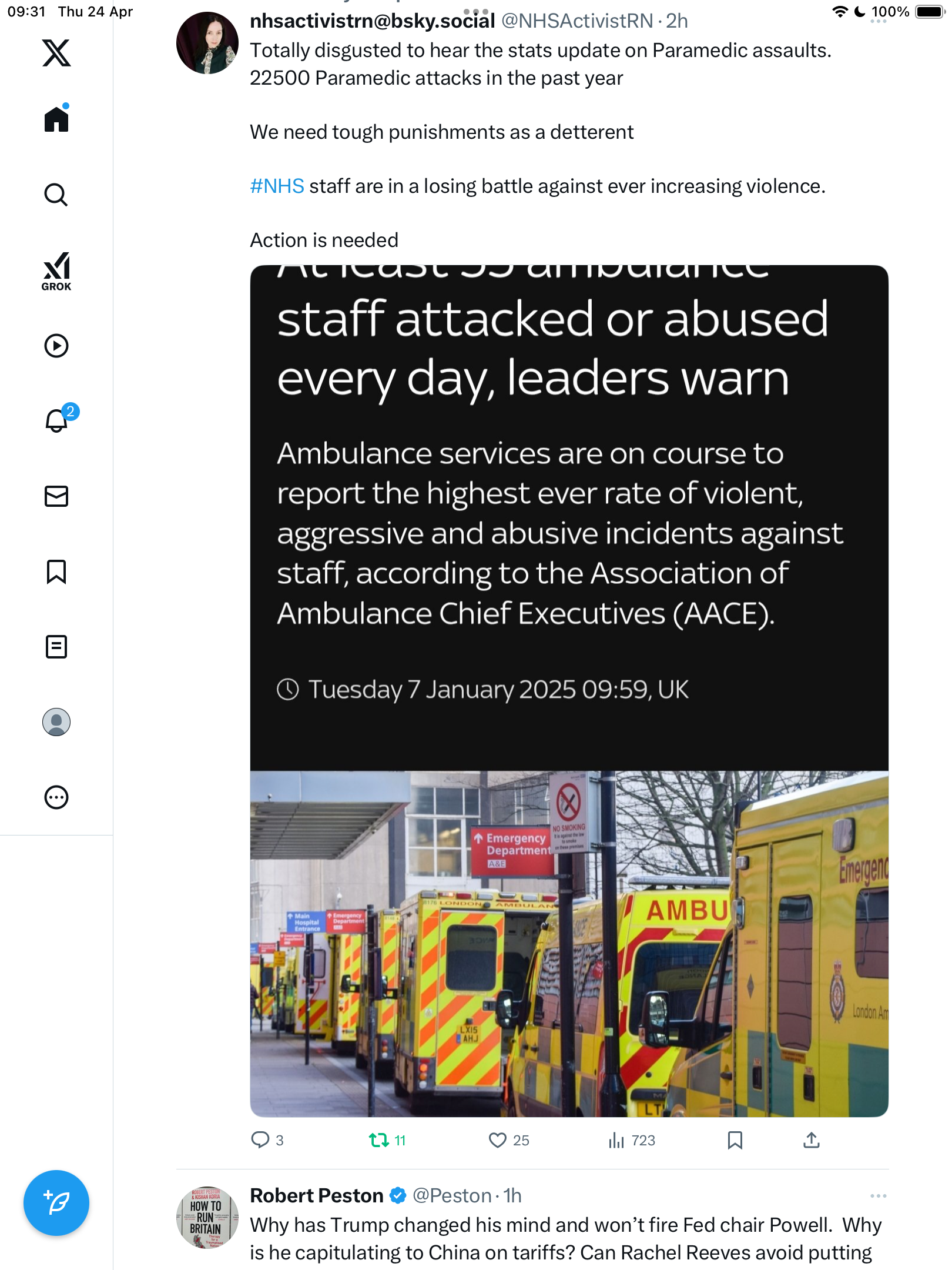
Task: Open the ambulance article image
Action: tap(569, 691)
